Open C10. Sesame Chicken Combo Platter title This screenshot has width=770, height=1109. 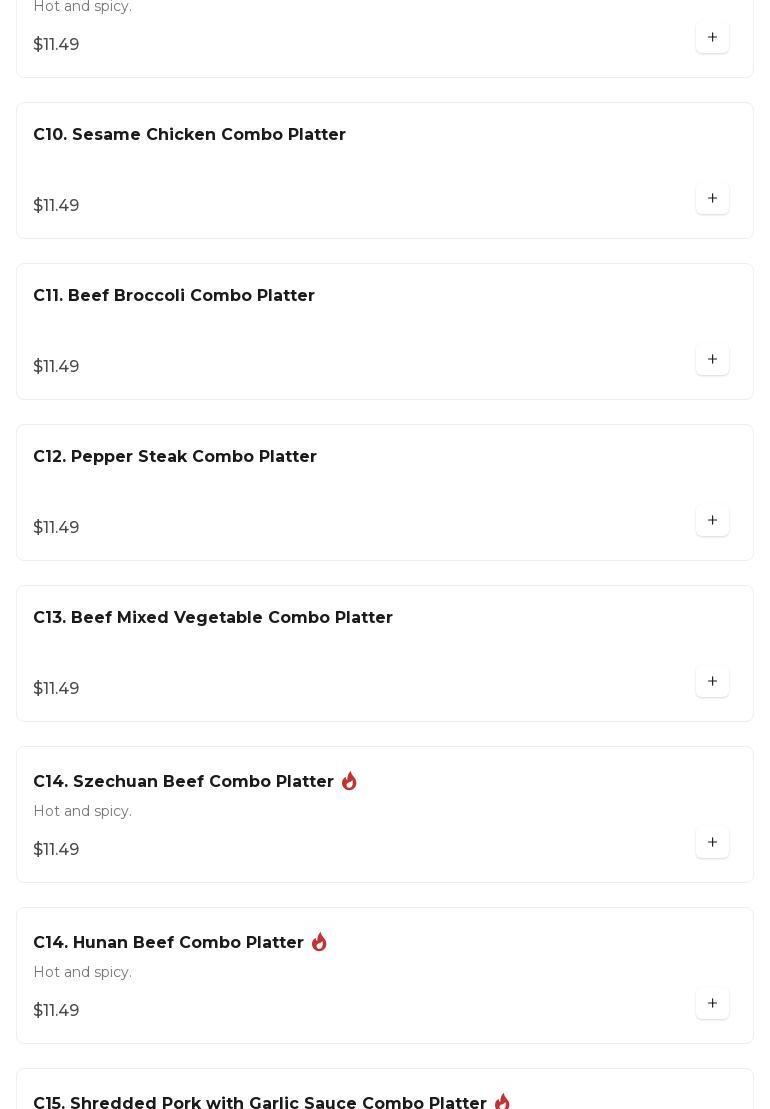(x=189, y=134)
